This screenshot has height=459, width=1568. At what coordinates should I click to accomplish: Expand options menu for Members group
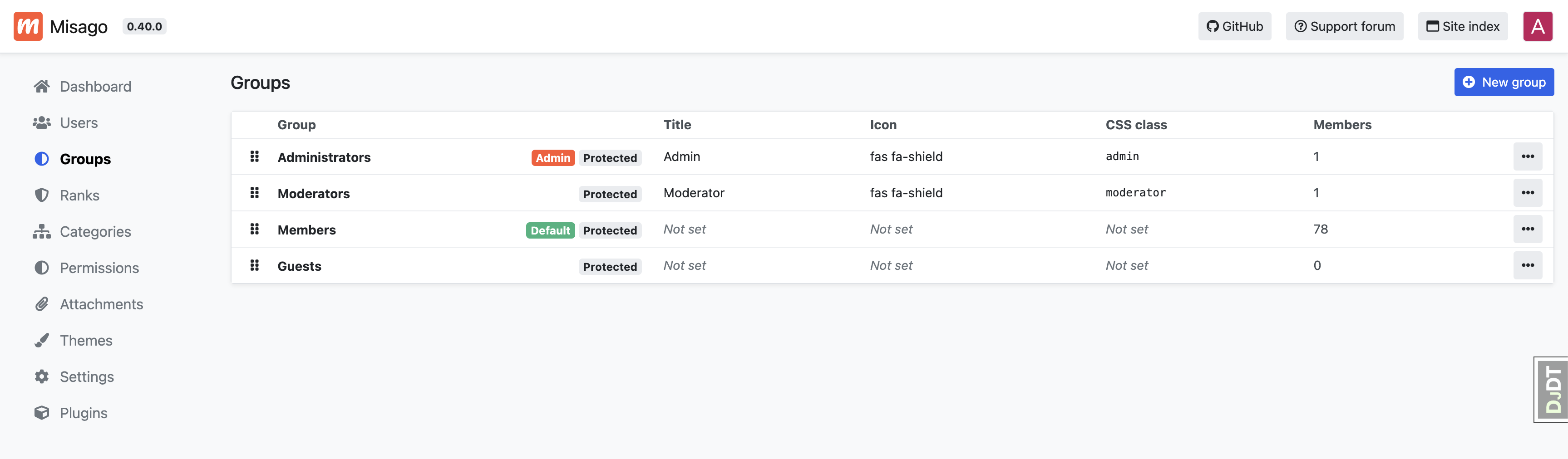click(1527, 229)
